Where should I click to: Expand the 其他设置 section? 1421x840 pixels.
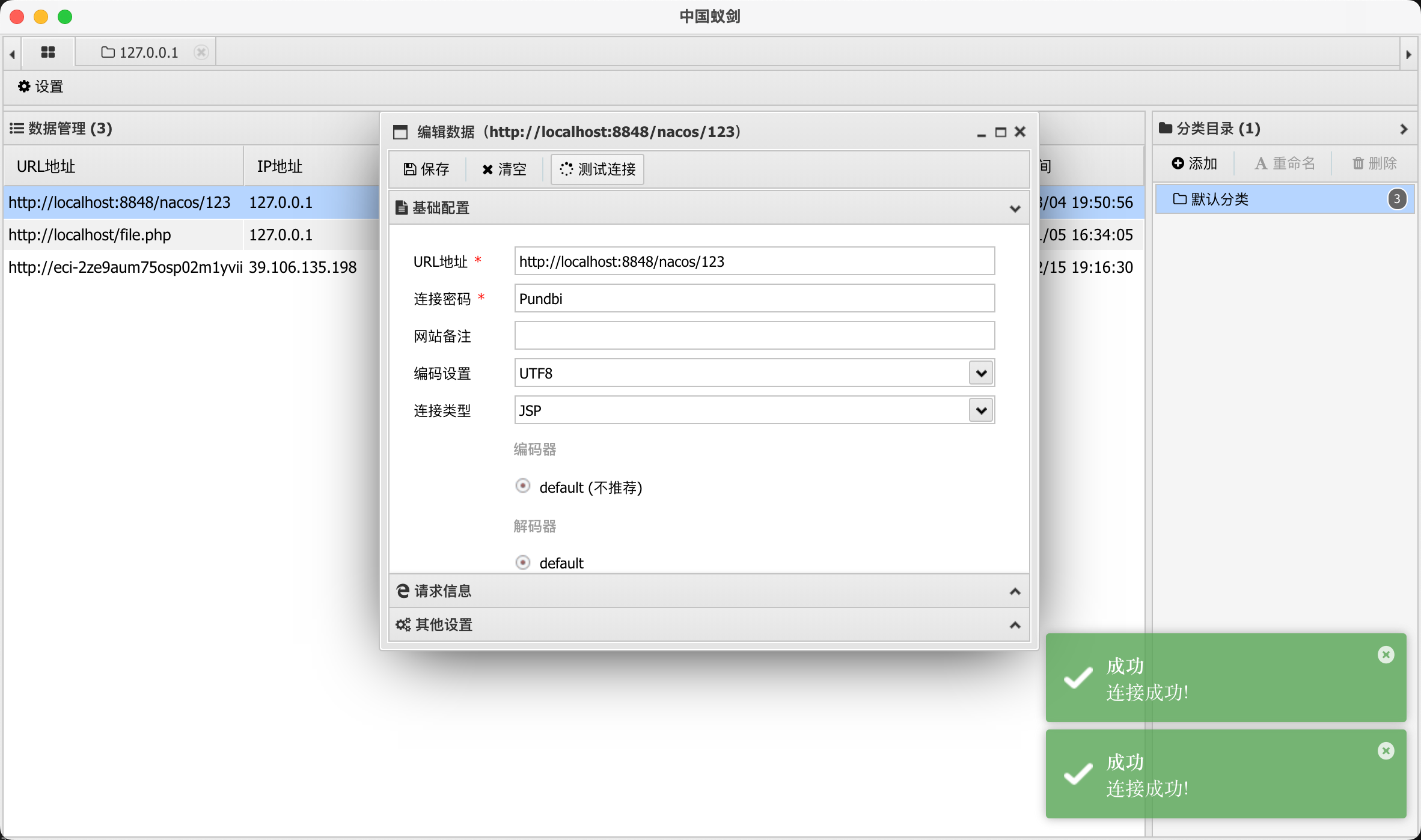pyautogui.click(x=1015, y=625)
